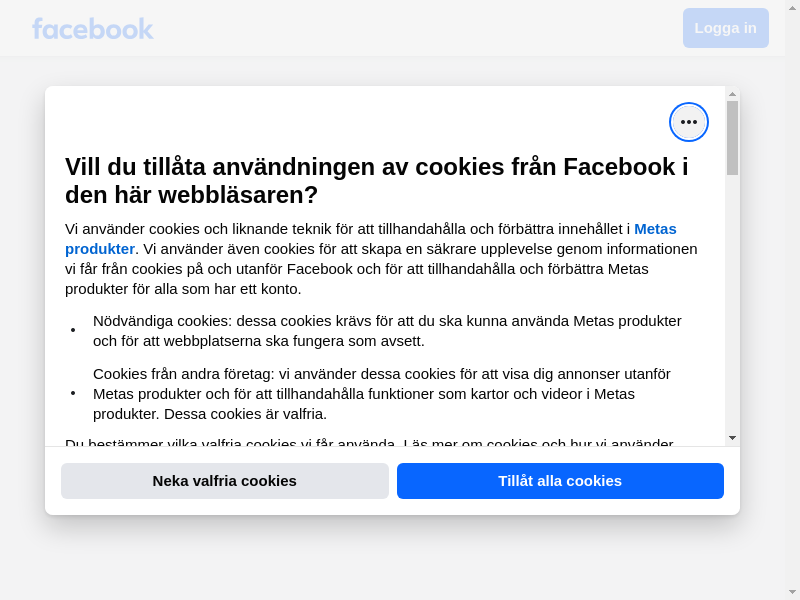Accept with Tillåt alla cookies

560,481
